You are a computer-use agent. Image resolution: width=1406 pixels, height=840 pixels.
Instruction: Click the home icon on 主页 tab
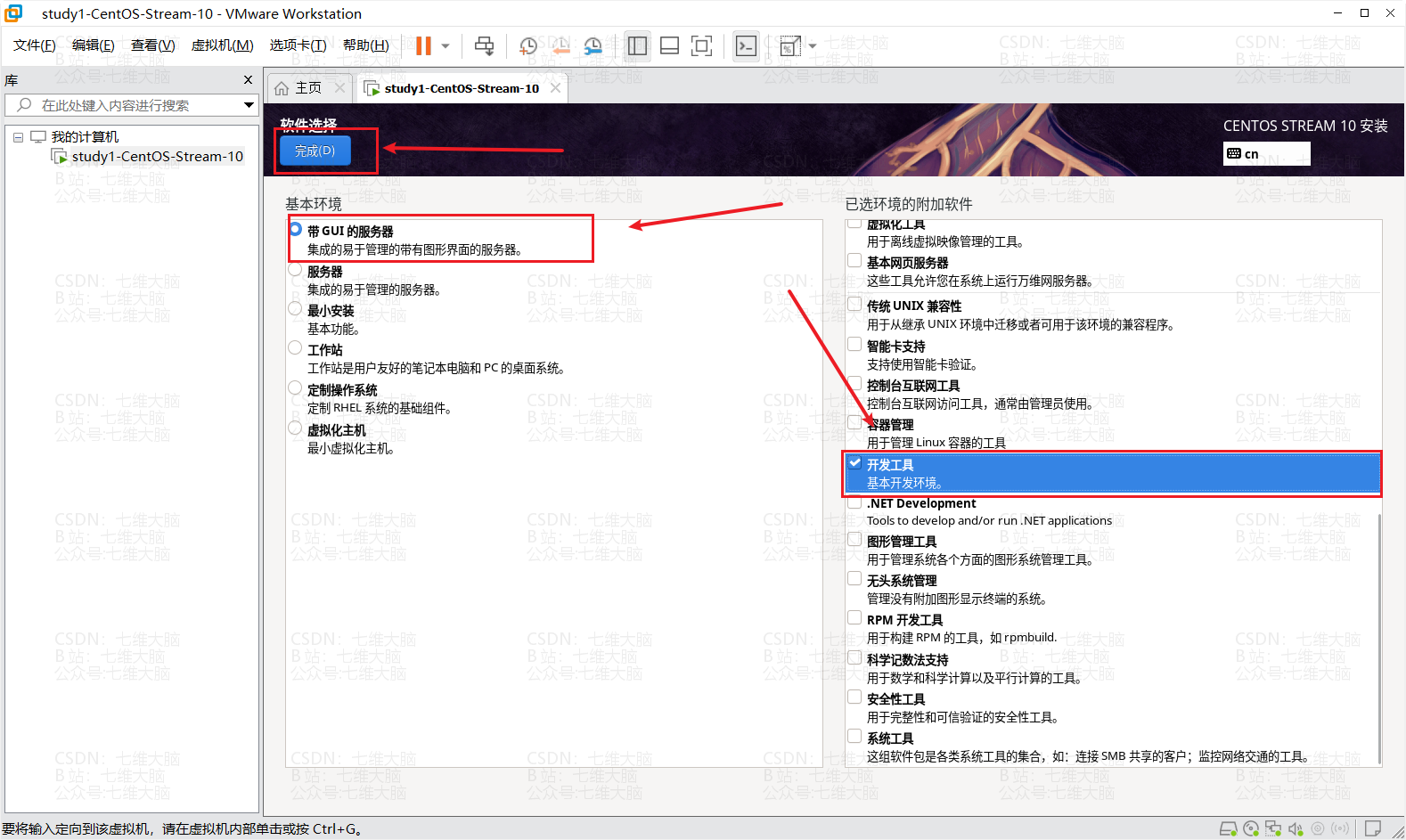click(x=282, y=88)
